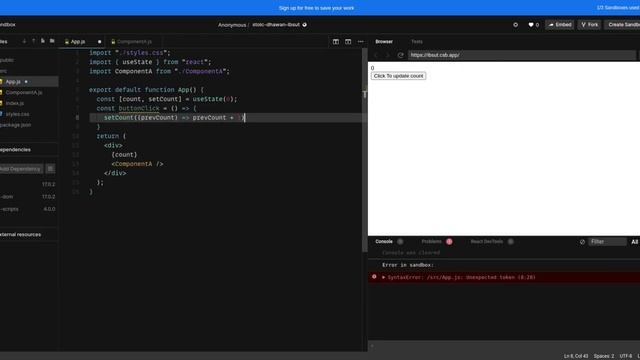
Task: Switch to the Console tab
Action: tap(384, 242)
